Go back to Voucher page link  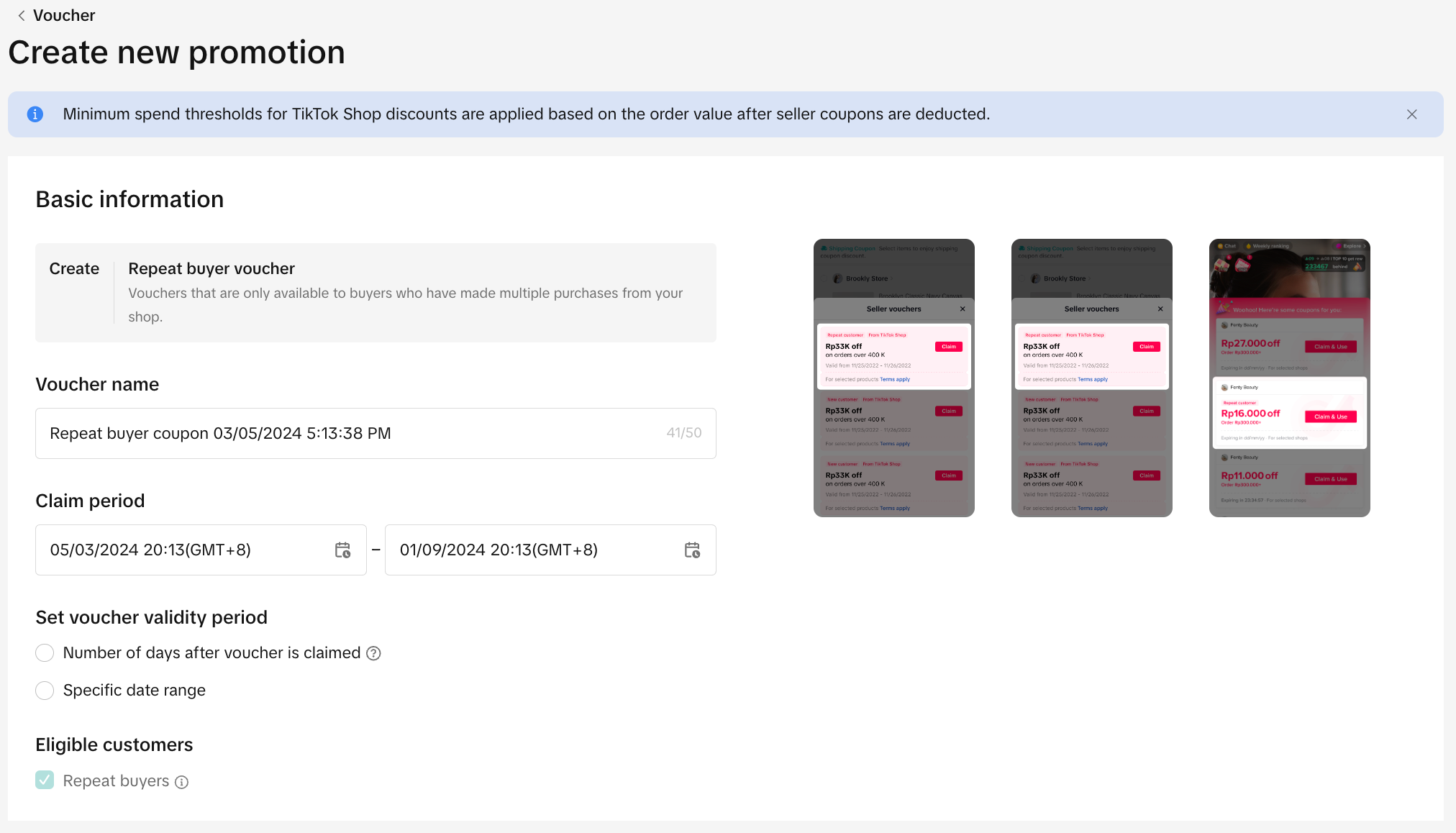[x=64, y=16]
